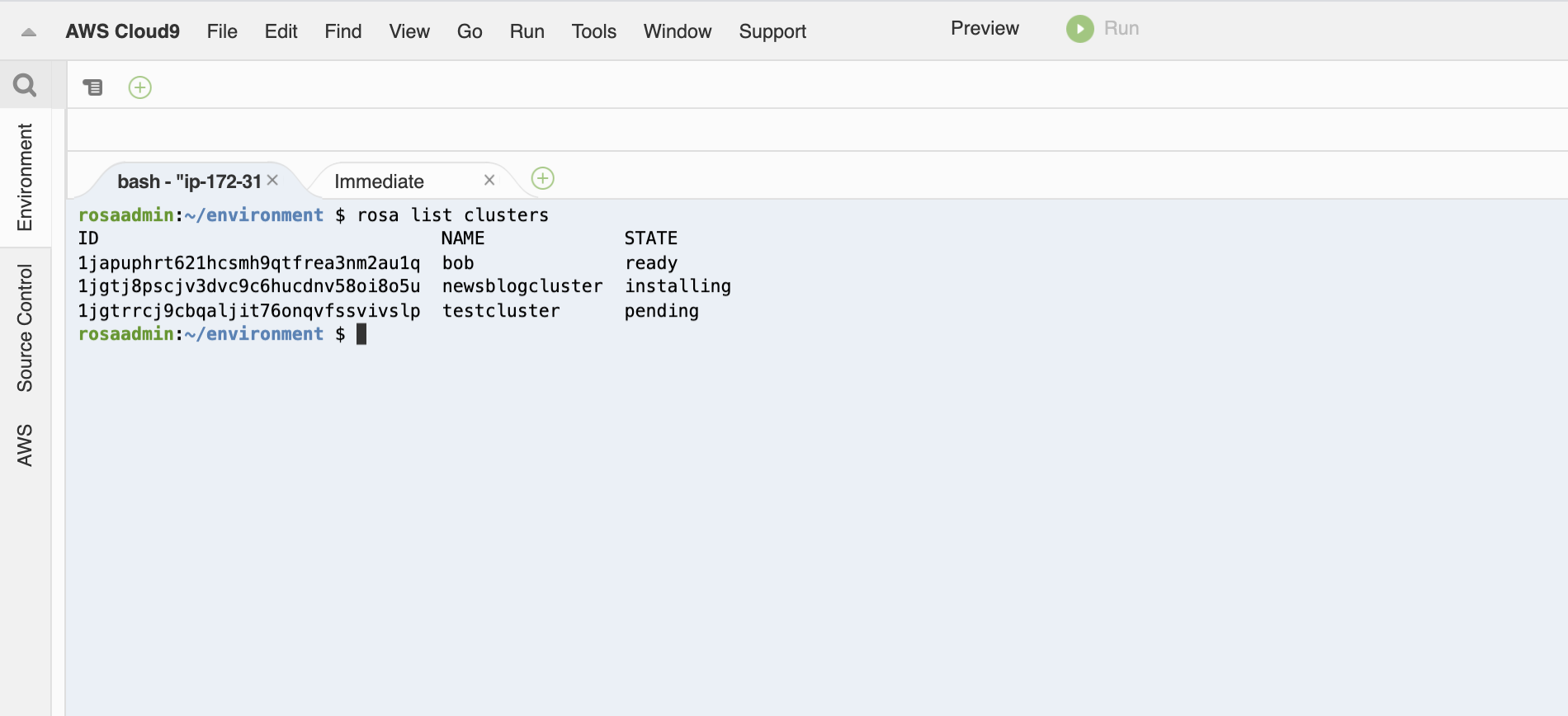Click the terminal prompt cursor line
The image size is (1568, 716).
223,334
